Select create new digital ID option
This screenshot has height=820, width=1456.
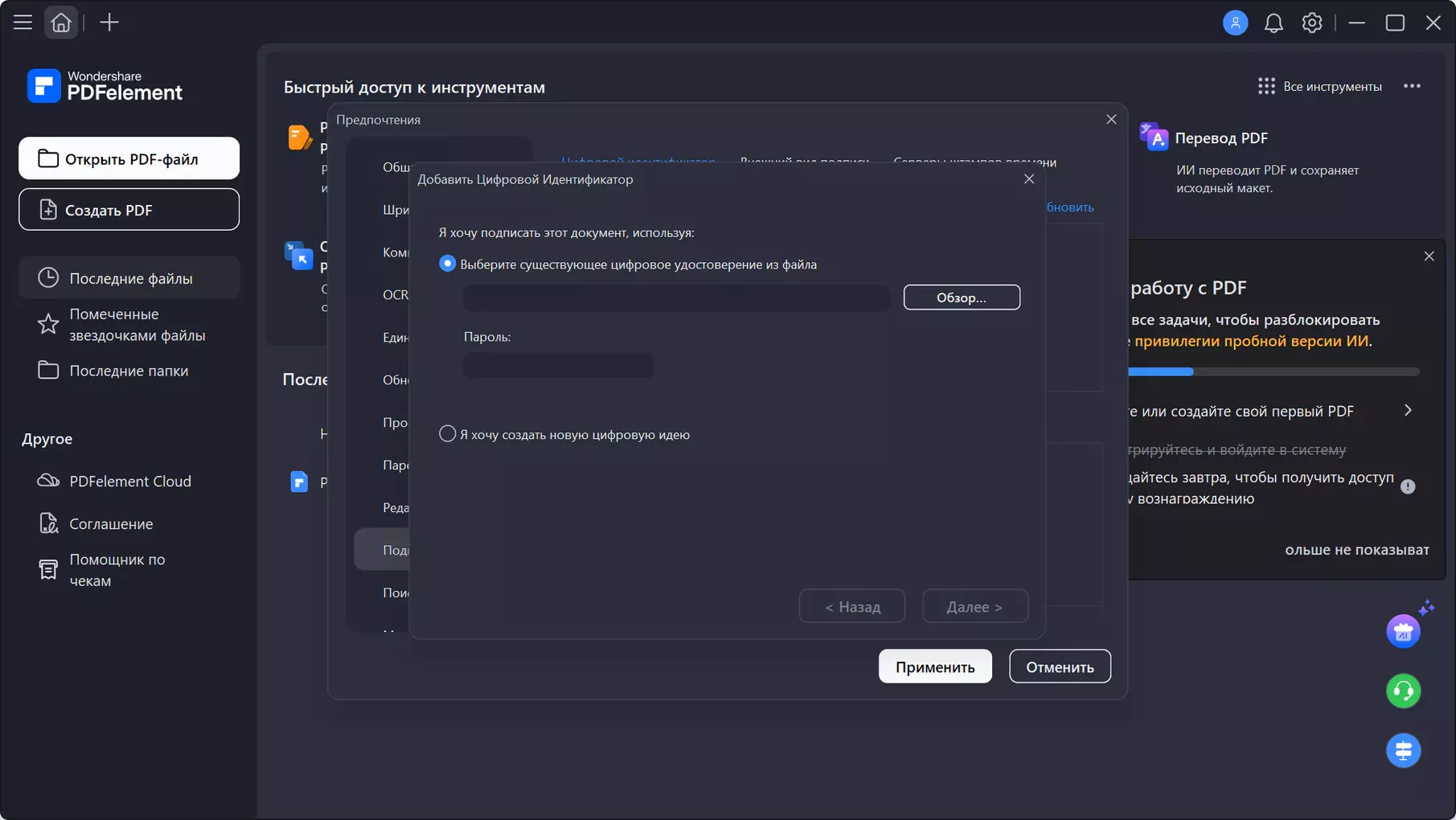coord(447,434)
